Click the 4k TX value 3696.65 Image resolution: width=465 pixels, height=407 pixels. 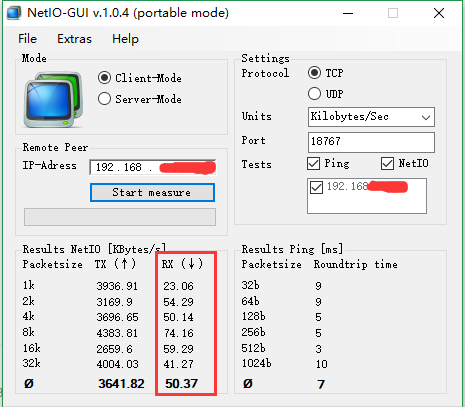[x=117, y=317]
